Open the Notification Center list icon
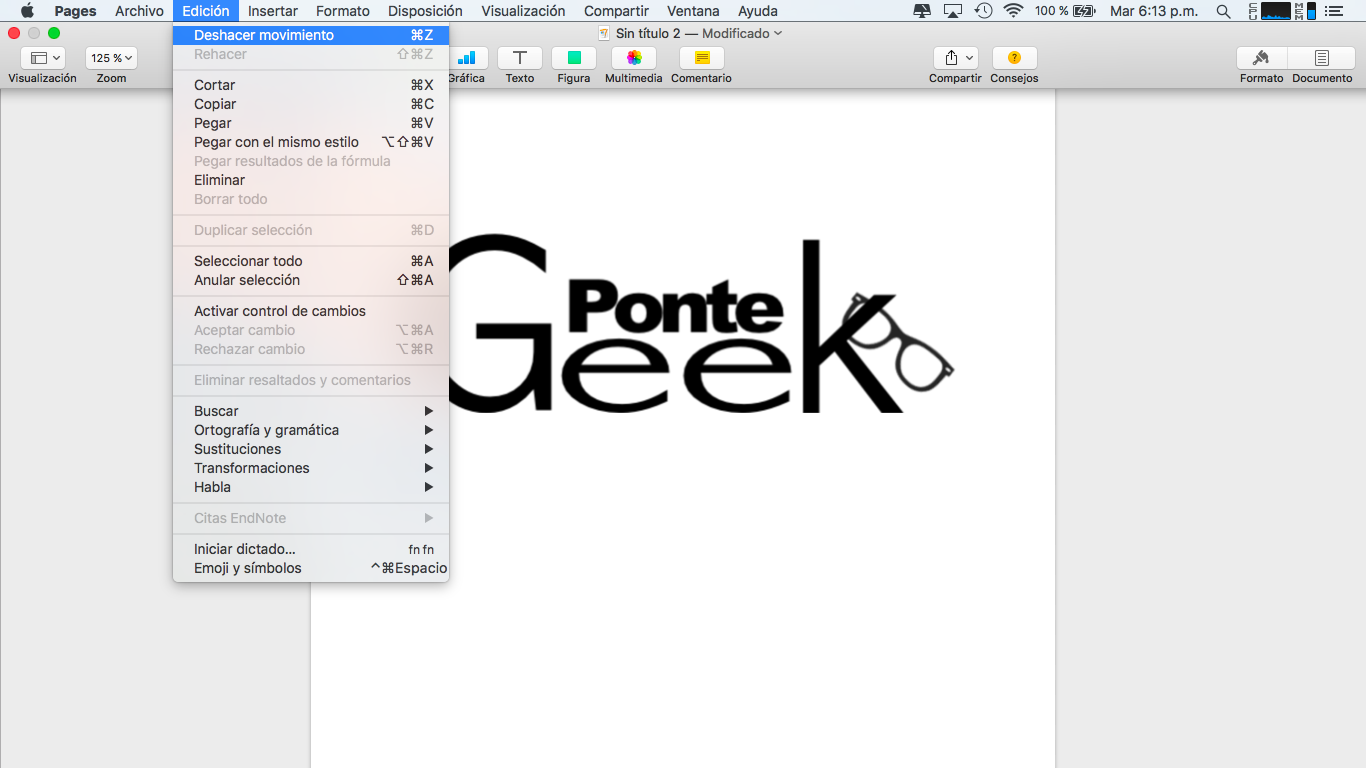Viewport: 1366px width, 768px height. tap(1333, 11)
